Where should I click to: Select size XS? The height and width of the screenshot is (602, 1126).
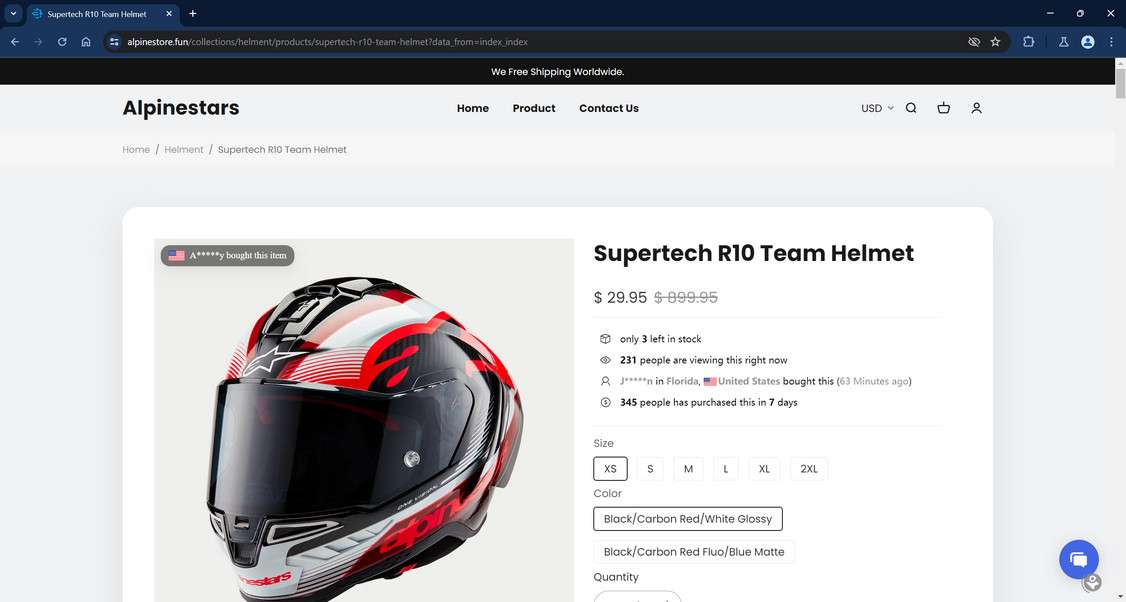pos(610,468)
